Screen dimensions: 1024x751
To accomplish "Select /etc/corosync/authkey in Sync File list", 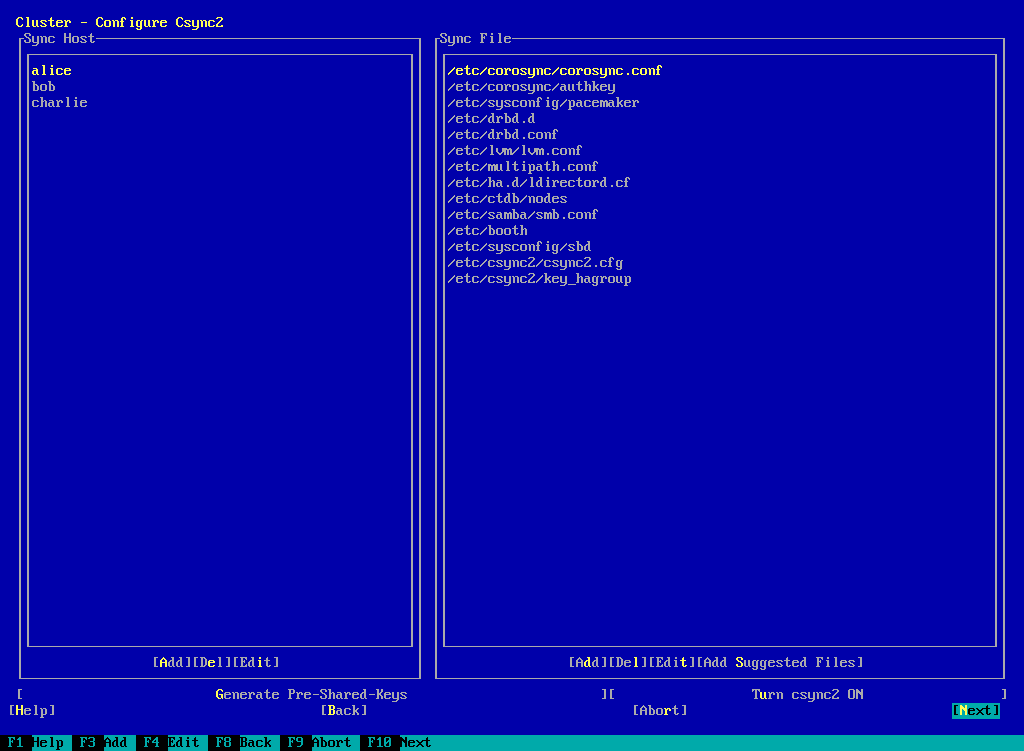I will click(531, 87).
